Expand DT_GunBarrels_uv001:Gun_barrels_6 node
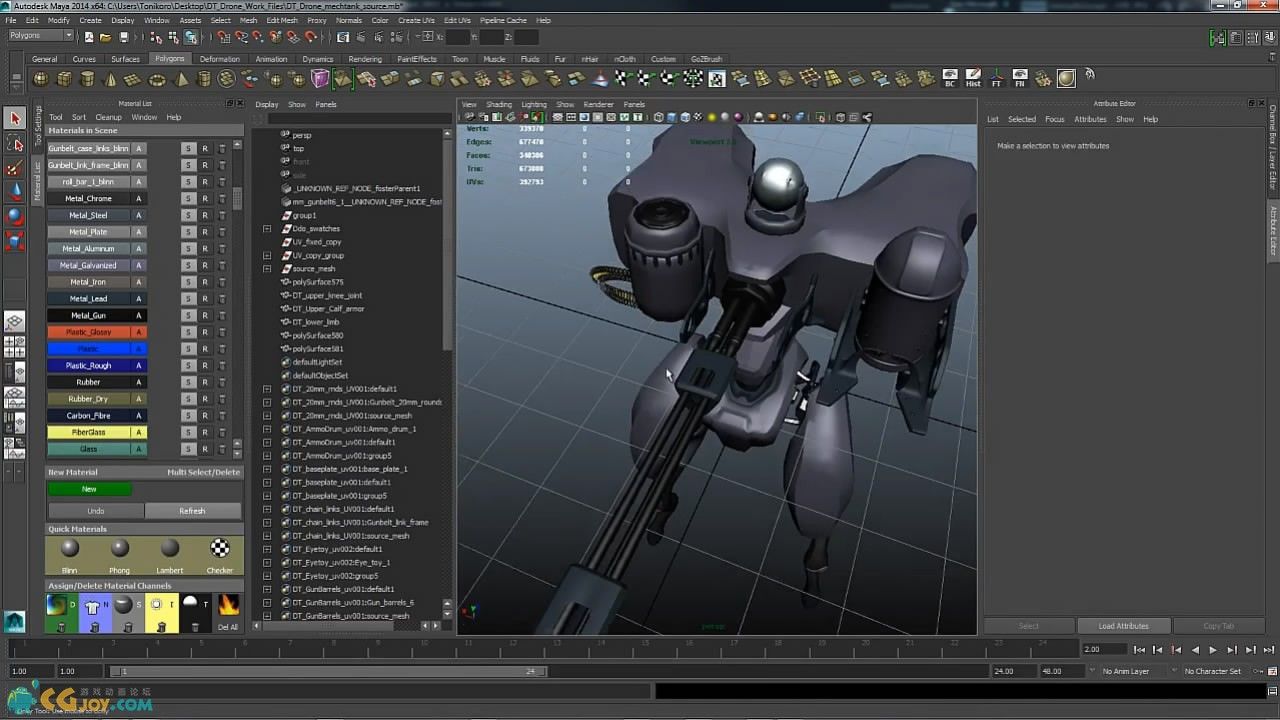1280x720 pixels. 267,602
